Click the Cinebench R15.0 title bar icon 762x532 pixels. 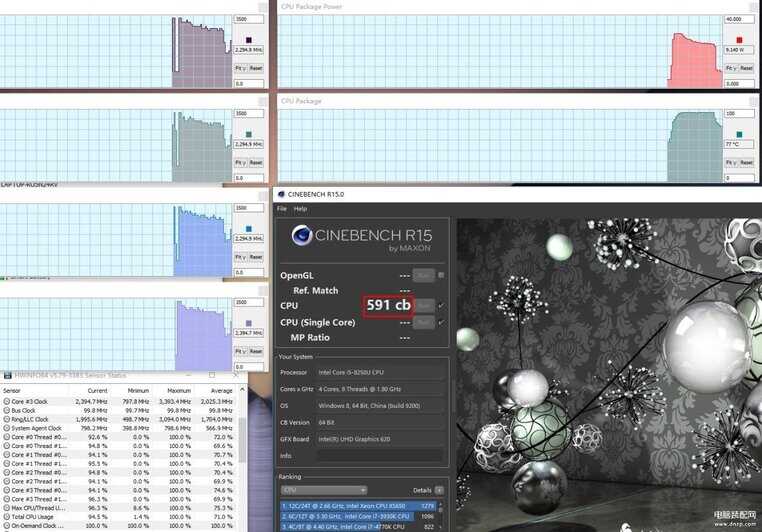click(281, 194)
